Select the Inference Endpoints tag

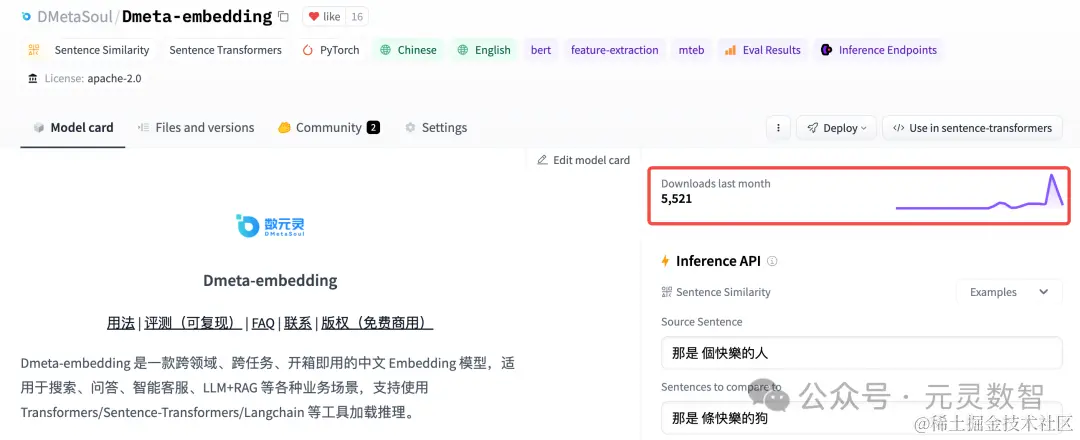click(879, 50)
